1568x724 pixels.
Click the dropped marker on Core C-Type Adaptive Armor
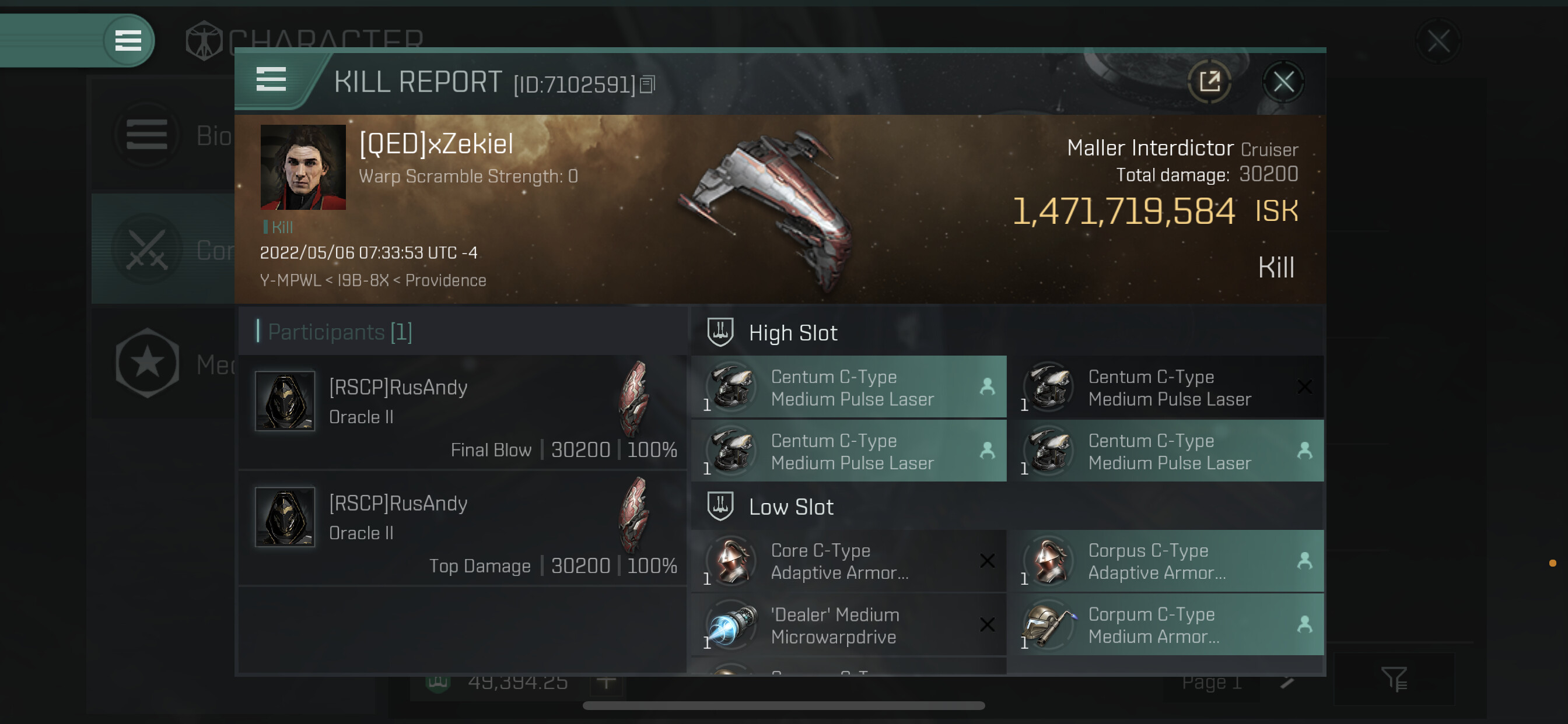point(988,561)
